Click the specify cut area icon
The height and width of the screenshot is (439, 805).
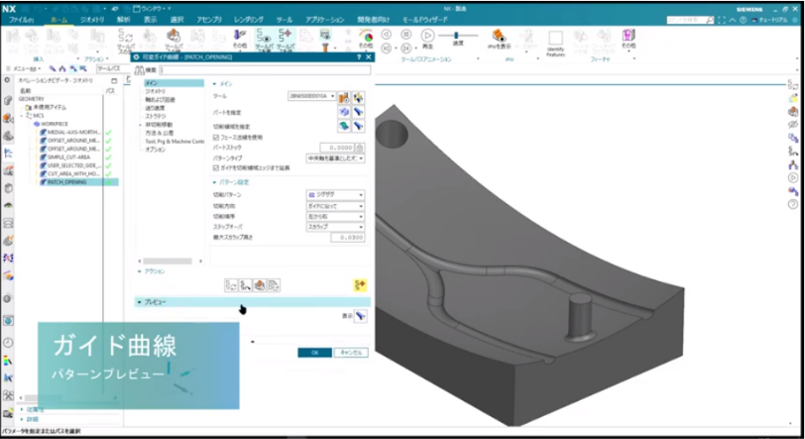pos(344,126)
